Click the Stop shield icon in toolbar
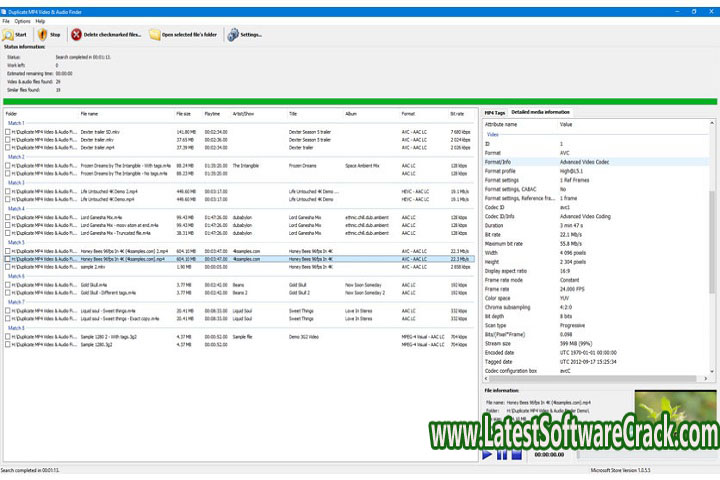This screenshot has height=480, width=720. click(42, 34)
